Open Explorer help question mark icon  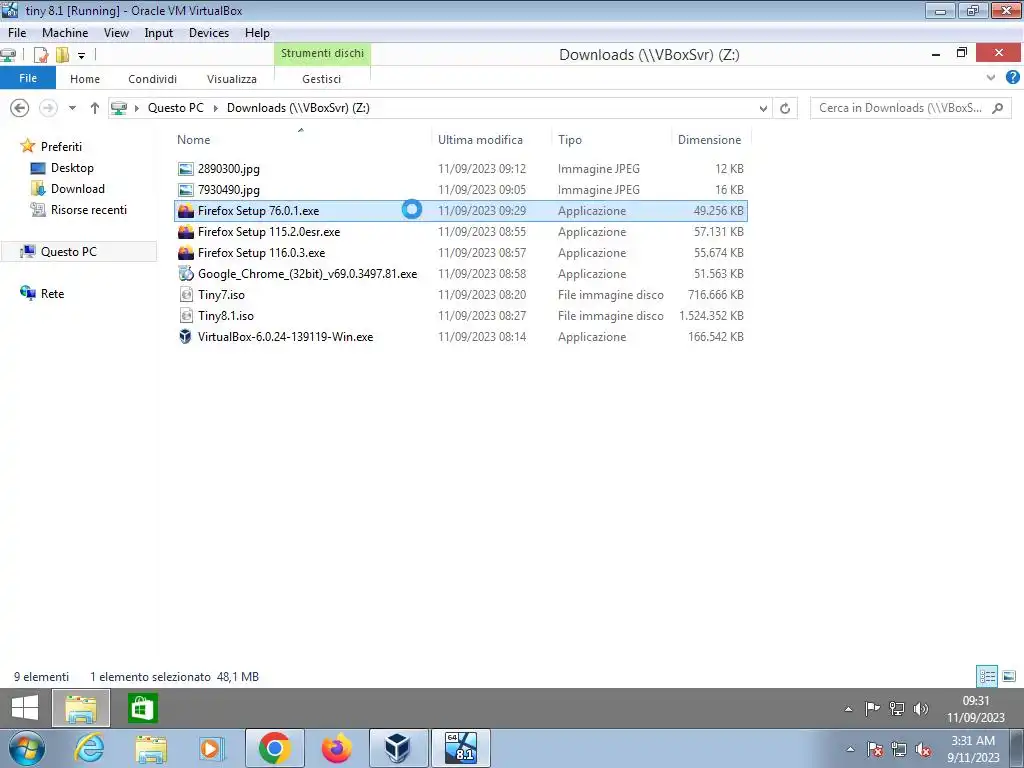click(1012, 77)
